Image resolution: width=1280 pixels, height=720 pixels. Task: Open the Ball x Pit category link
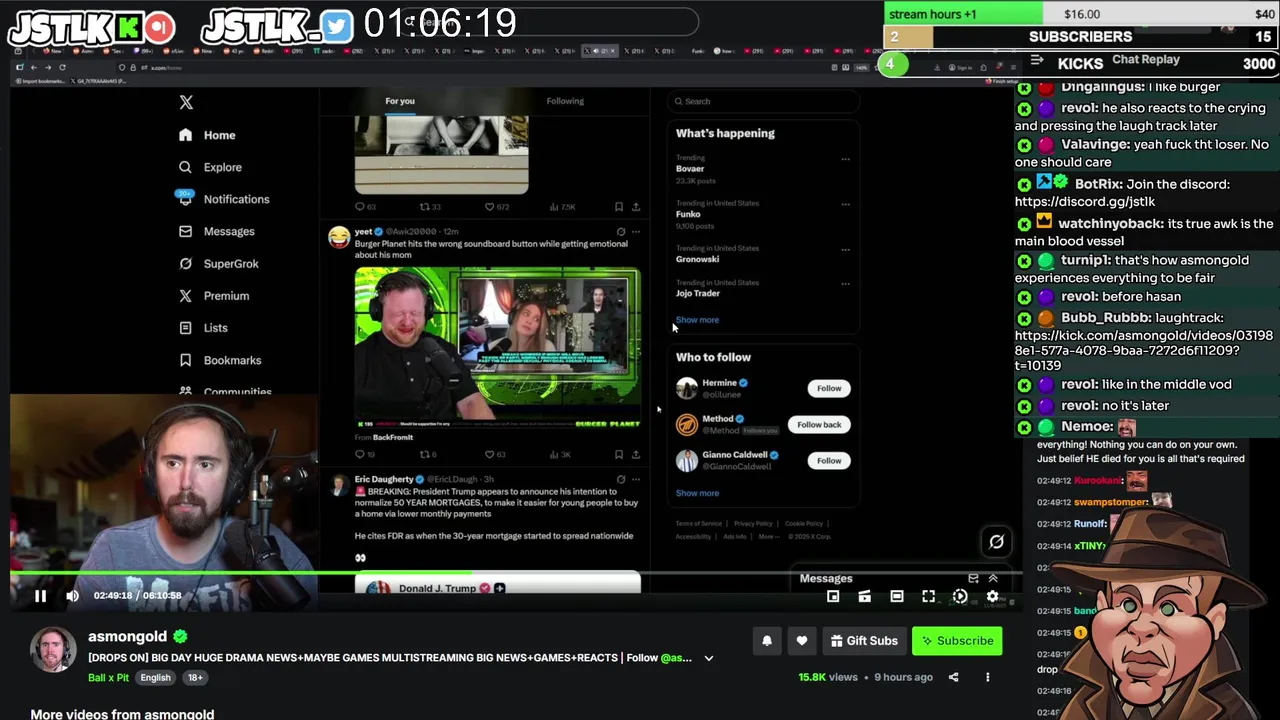[x=108, y=677]
